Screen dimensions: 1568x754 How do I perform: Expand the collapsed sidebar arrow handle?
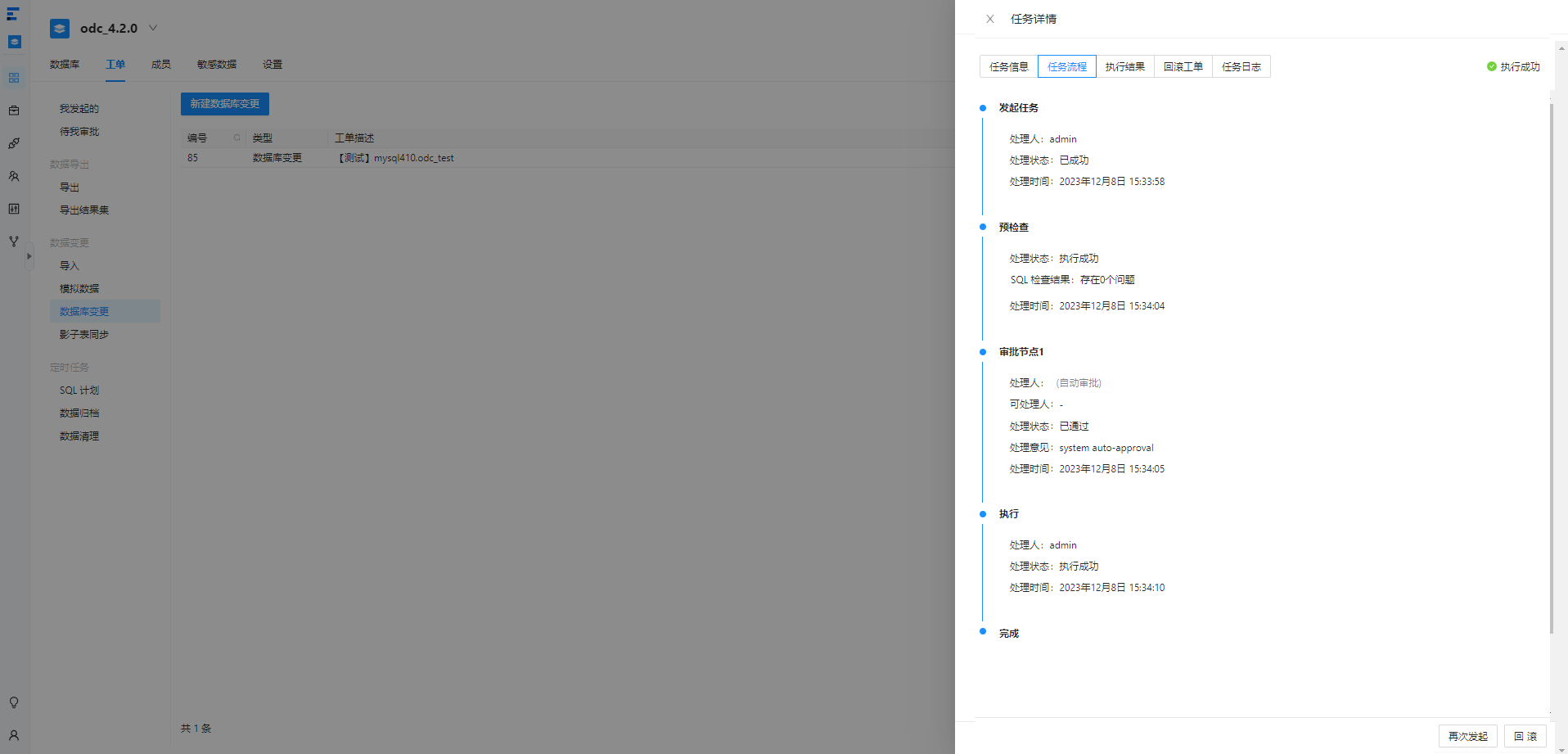(29, 256)
